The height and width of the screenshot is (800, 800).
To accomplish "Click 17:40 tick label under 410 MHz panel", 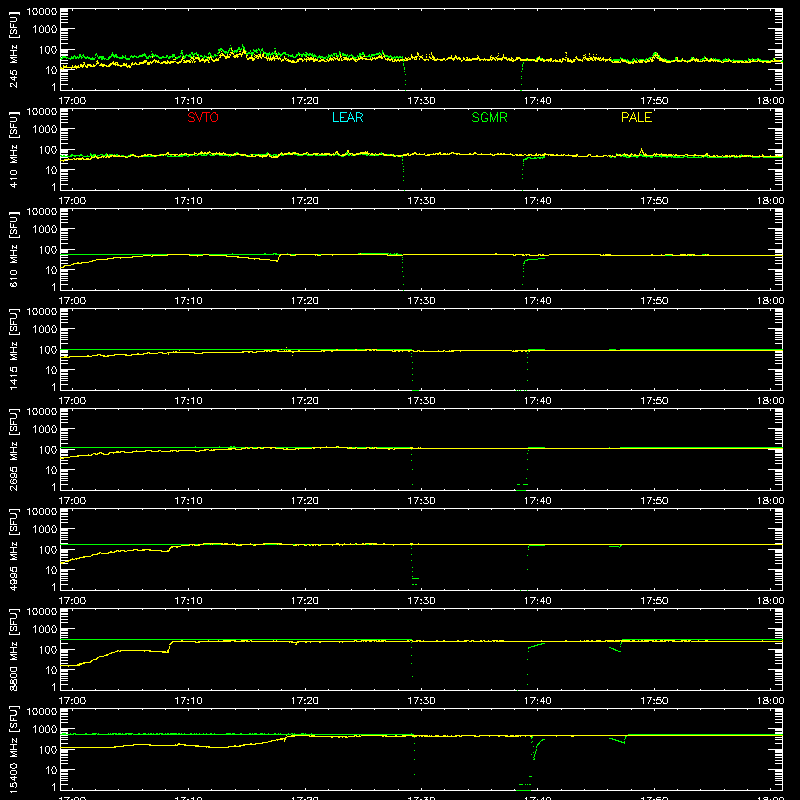I will [x=538, y=201].
